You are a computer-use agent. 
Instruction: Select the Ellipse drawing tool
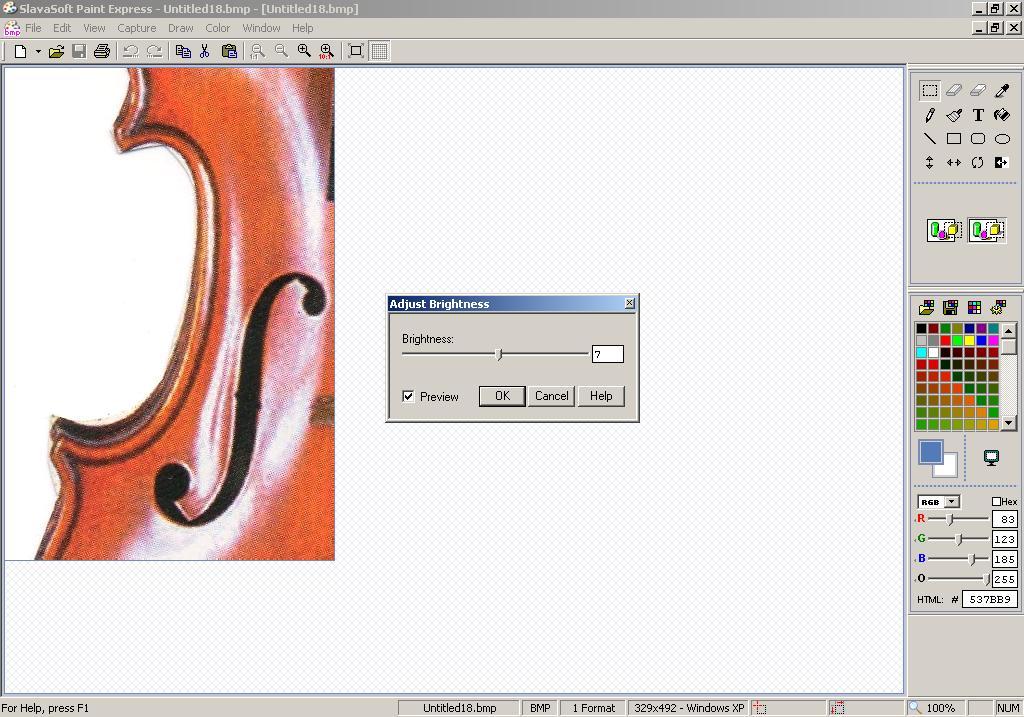point(1002,139)
